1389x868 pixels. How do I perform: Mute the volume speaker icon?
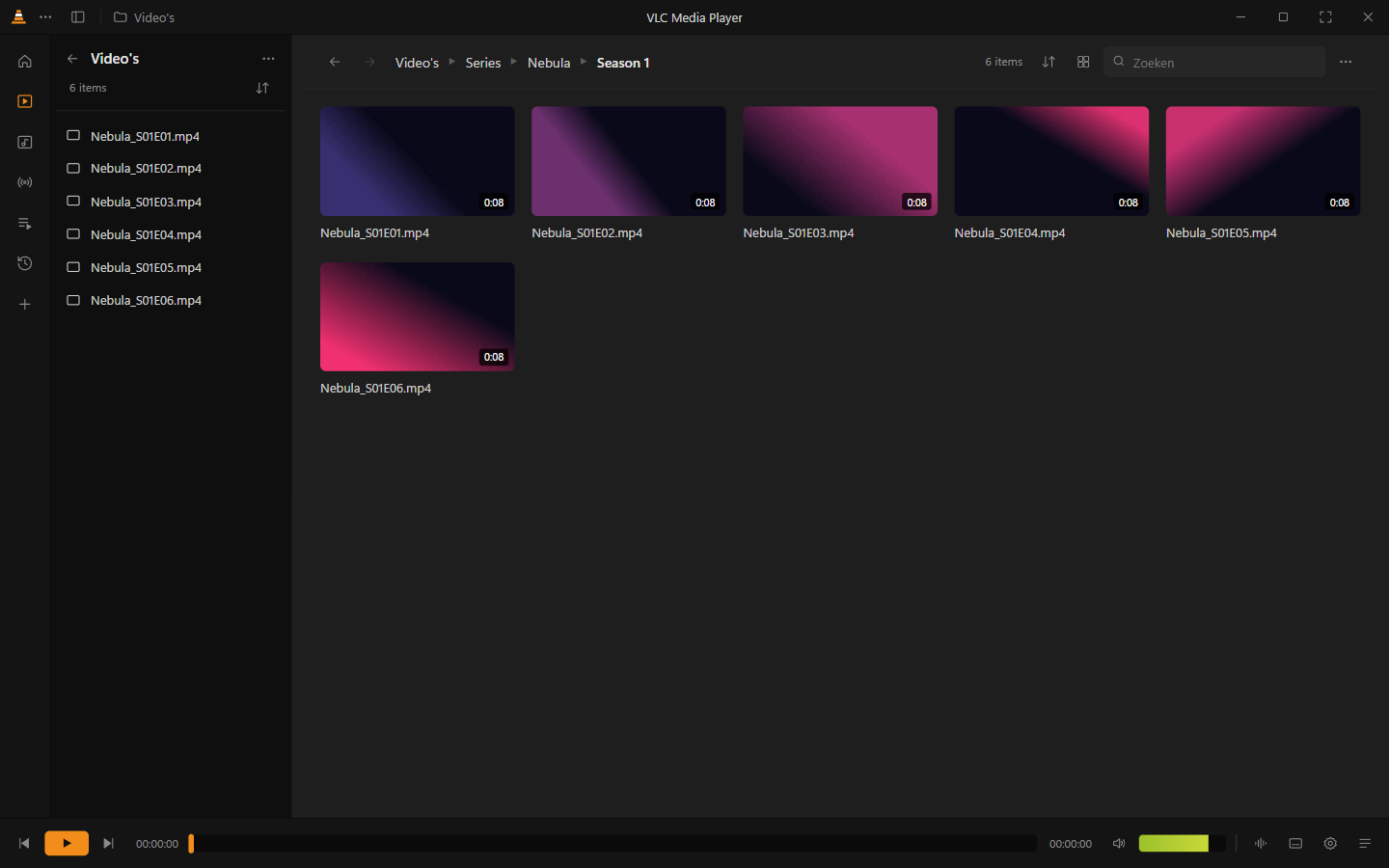coord(1119,843)
